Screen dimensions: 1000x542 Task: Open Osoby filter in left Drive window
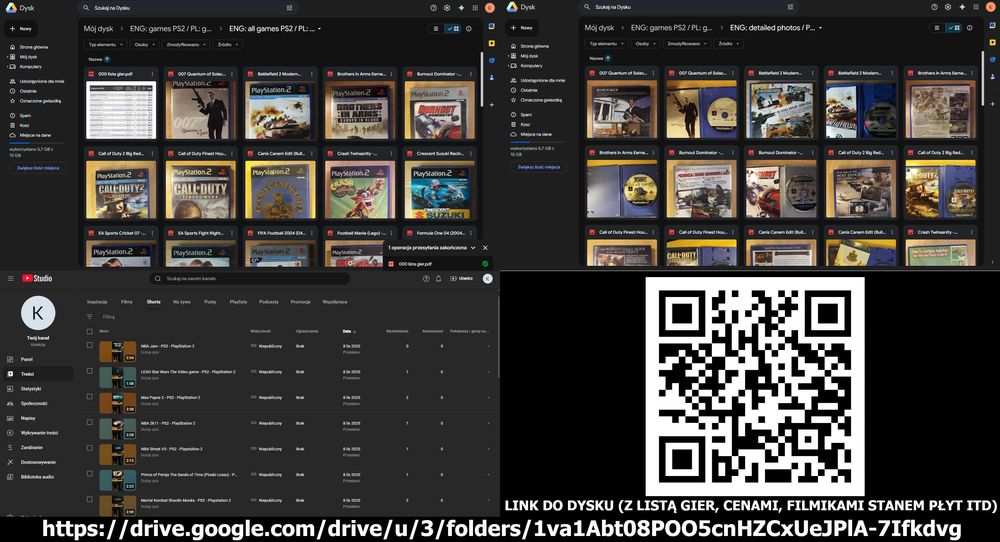click(144, 45)
